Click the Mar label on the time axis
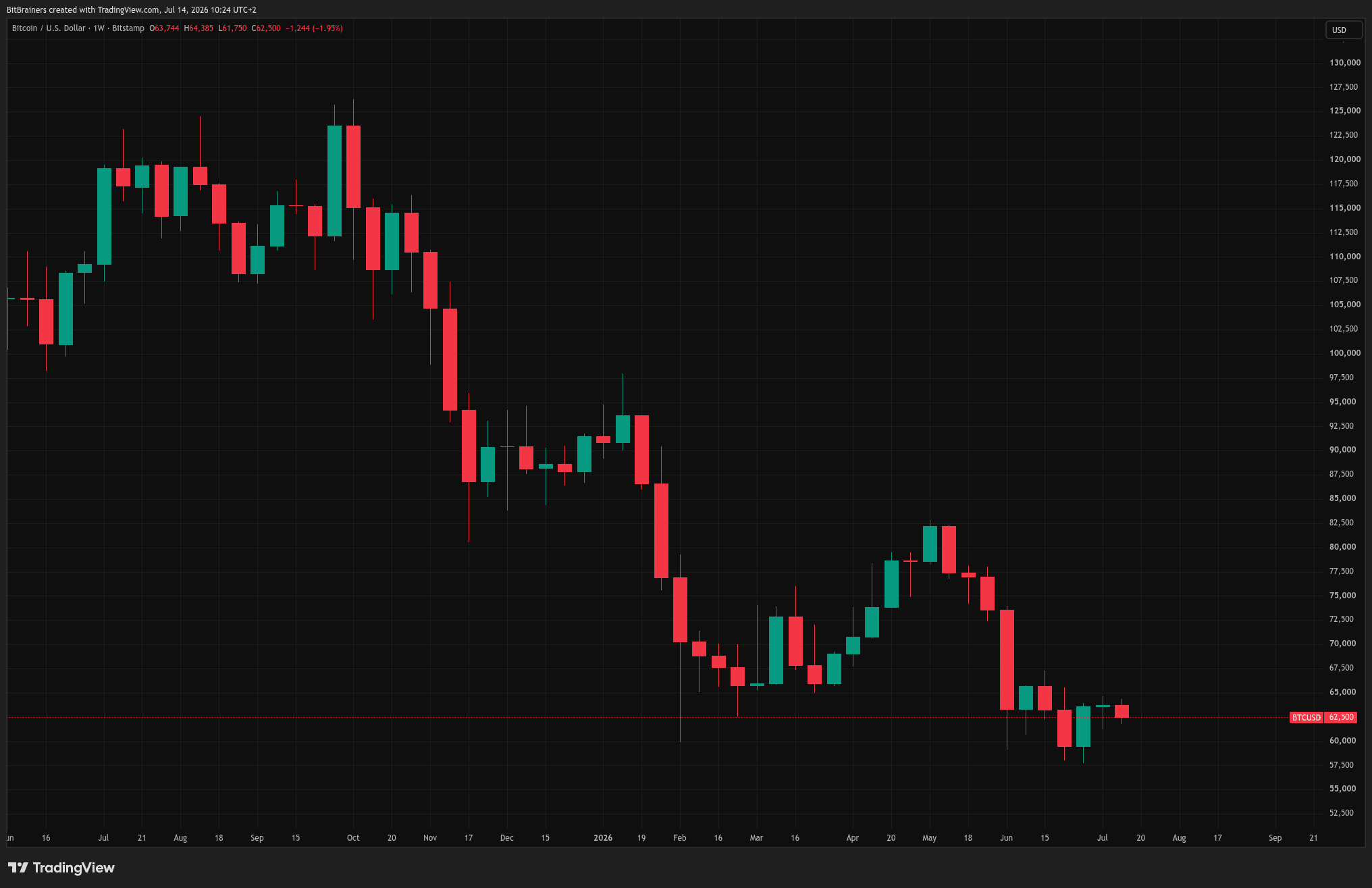The image size is (1372, 888). coord(756,838)
